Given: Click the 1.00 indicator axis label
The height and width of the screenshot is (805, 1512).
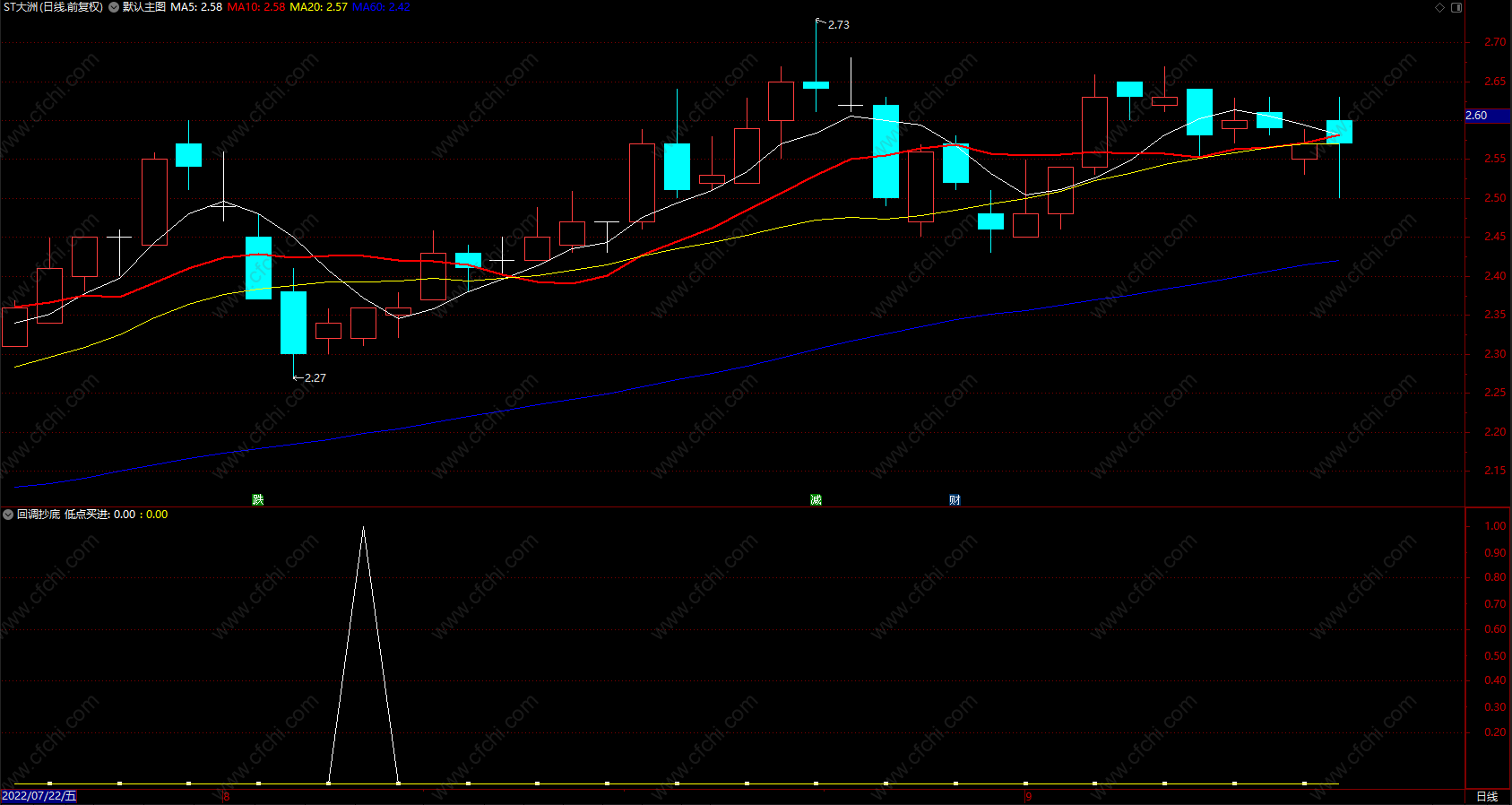Looking at the screenshot, I should 1495,526.
